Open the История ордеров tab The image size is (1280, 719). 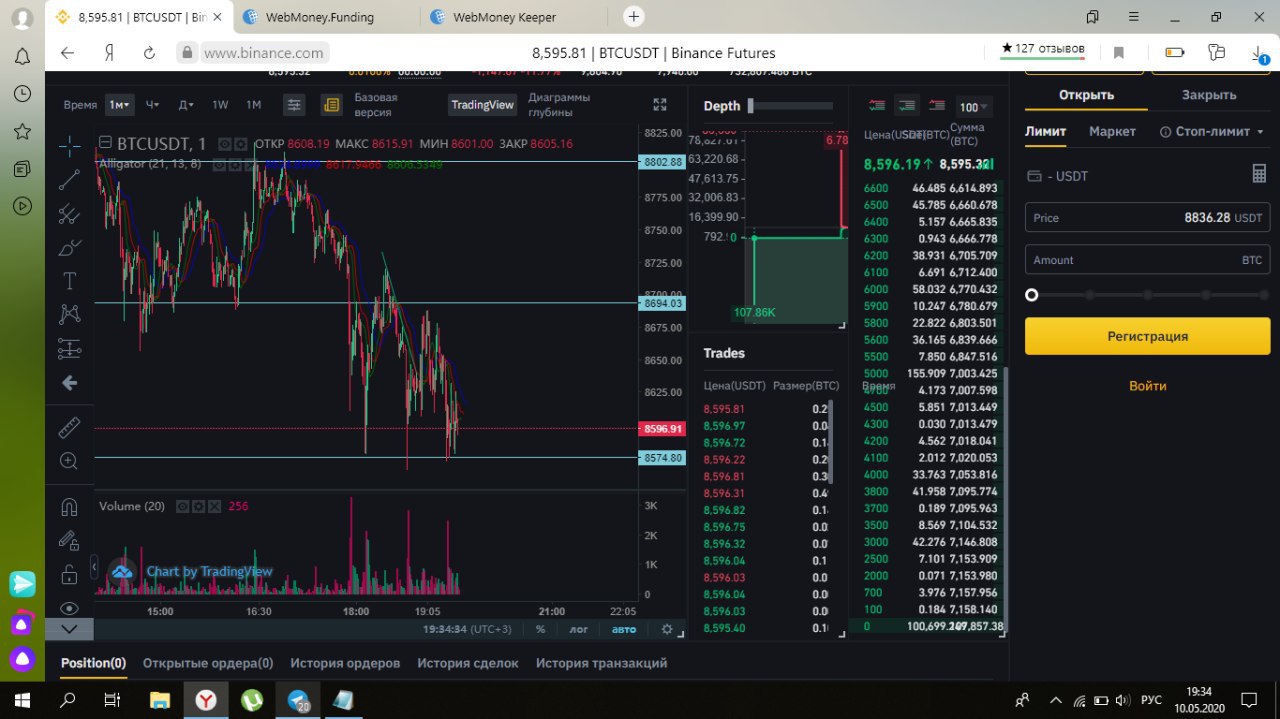pyautogui.click(x=345, y=663)
